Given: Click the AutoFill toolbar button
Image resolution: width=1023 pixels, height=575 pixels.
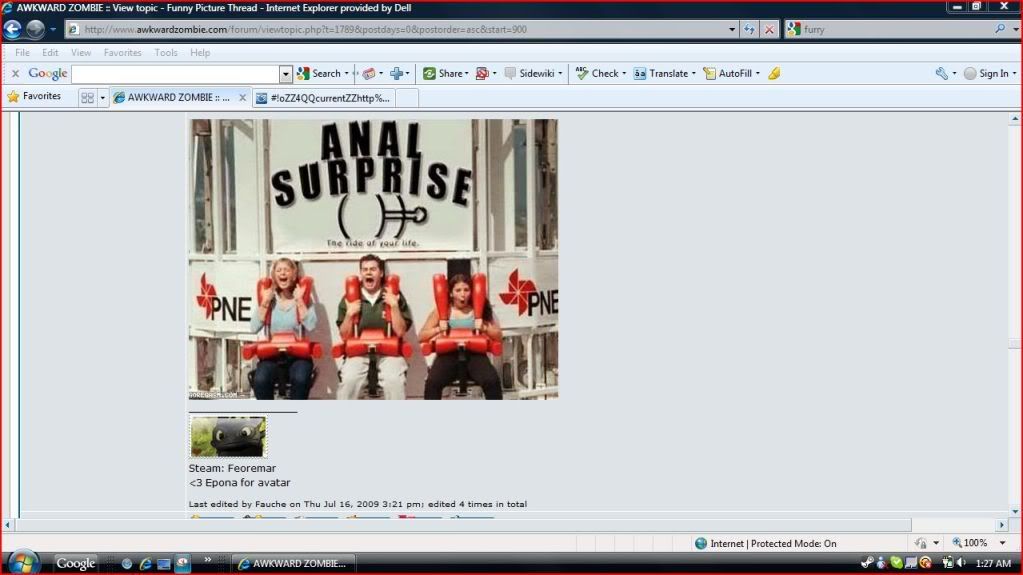Looking at the screenshot, I should 729,73.
